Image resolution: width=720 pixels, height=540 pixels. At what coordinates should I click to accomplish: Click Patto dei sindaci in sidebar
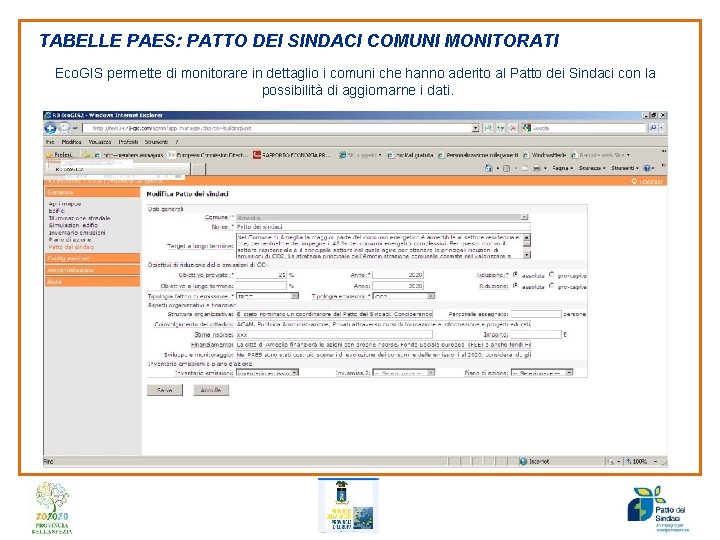(x=71, y=247)
